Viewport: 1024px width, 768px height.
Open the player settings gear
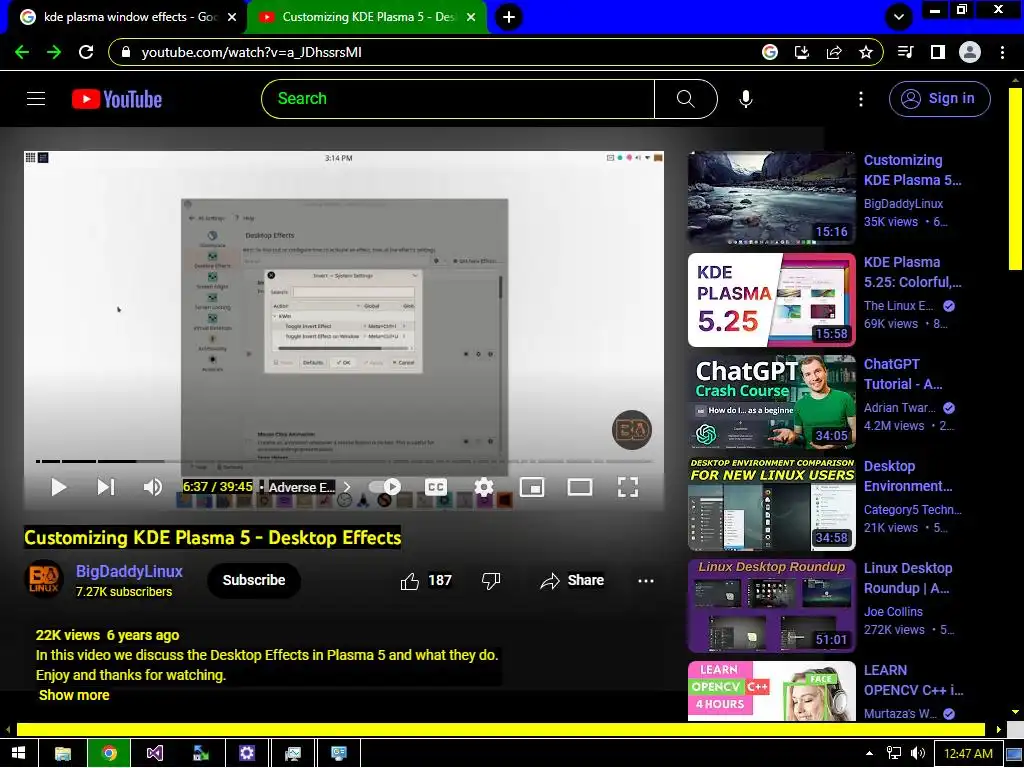[484, 487]
